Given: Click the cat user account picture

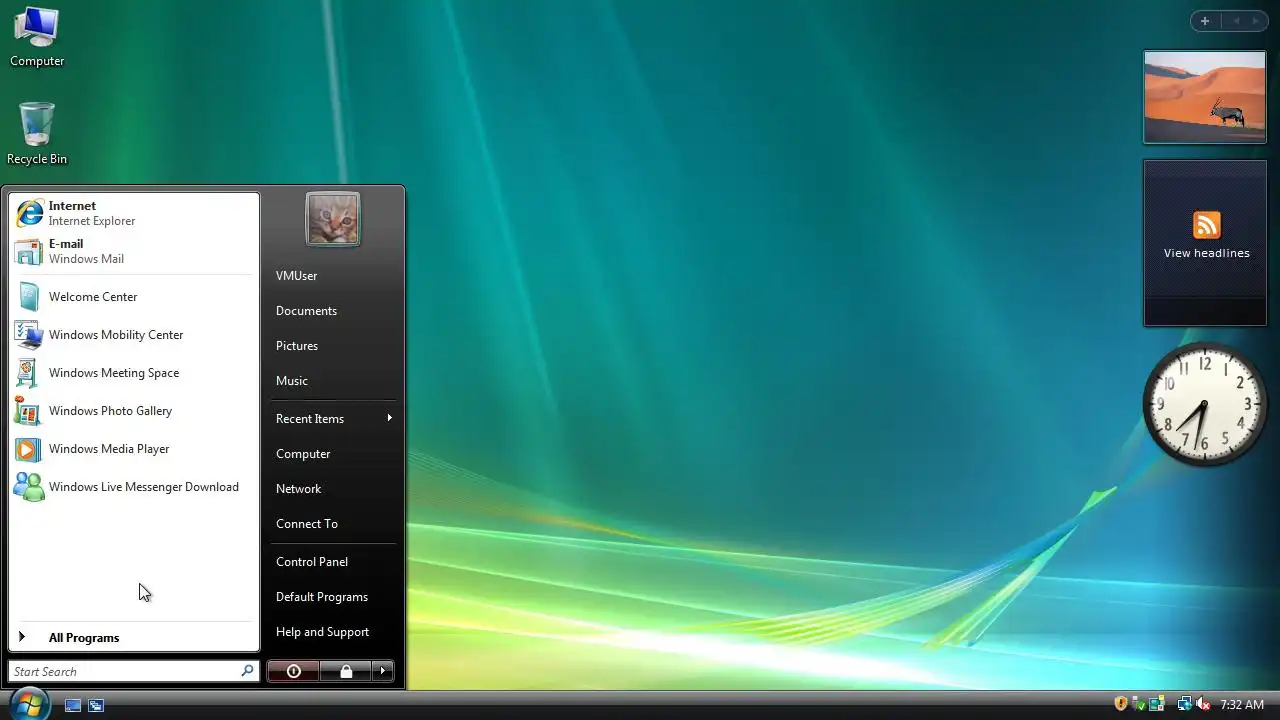Looking at the screenshot, I should [333, 219].
